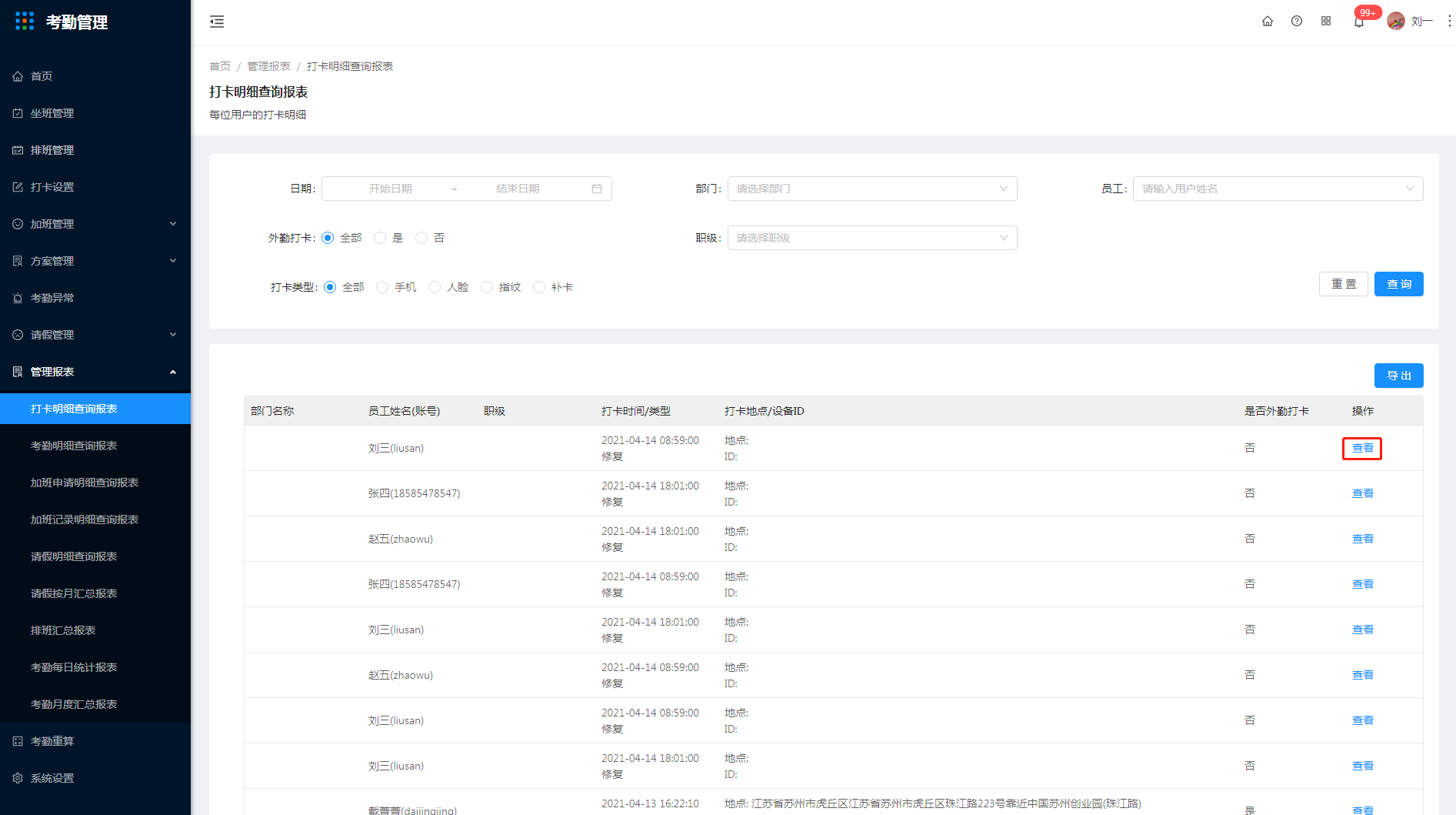Open 打卡明细查询报表 menu item
The image size is (1456, 815).
(95, 409)
